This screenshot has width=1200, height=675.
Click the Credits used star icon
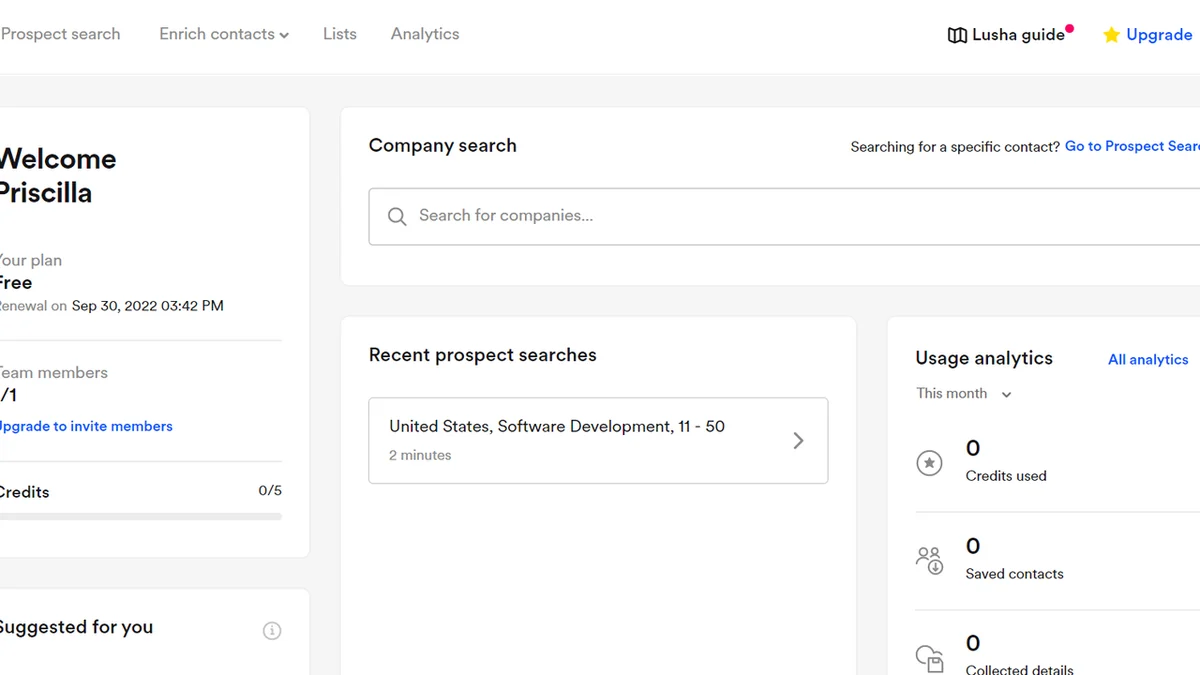[x=930, y=463]
